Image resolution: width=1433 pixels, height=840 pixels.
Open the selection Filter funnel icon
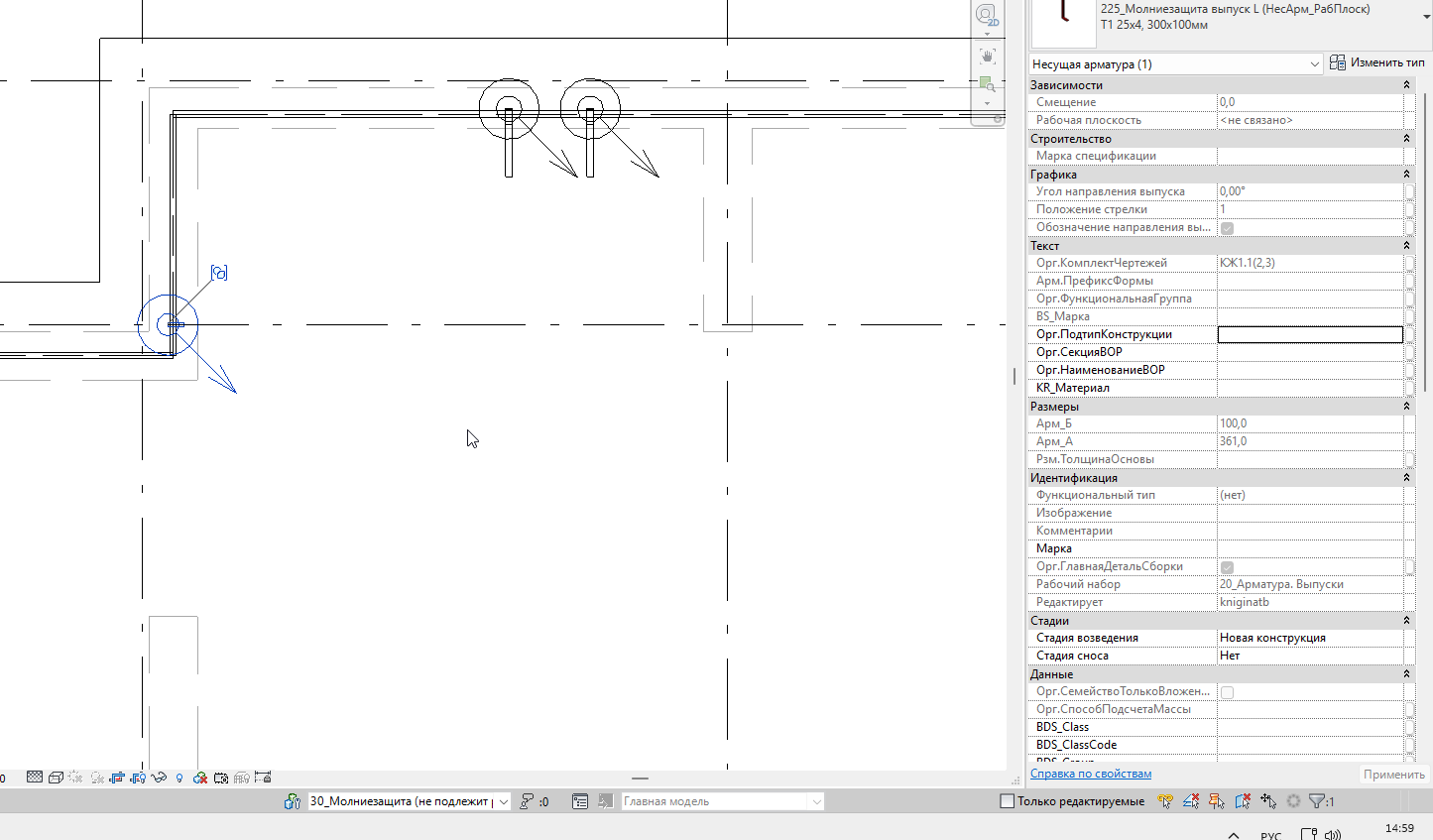pos(1318,801)
